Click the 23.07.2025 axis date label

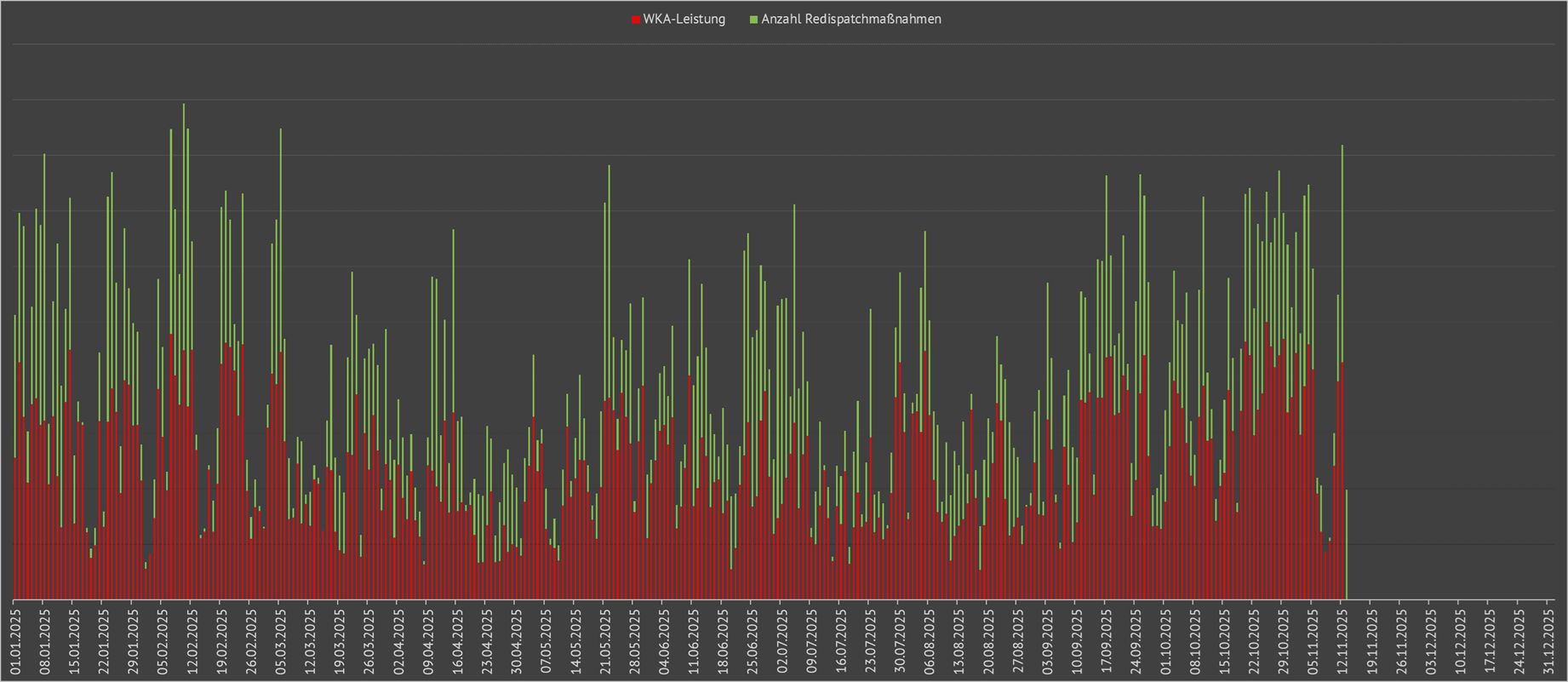(x=869, y=639)
